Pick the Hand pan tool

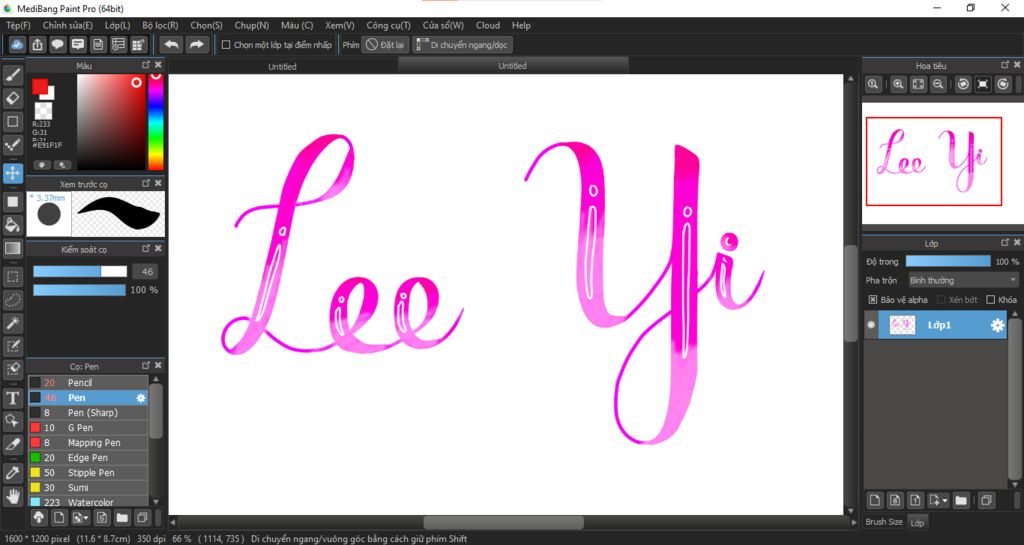pos(12,497)
